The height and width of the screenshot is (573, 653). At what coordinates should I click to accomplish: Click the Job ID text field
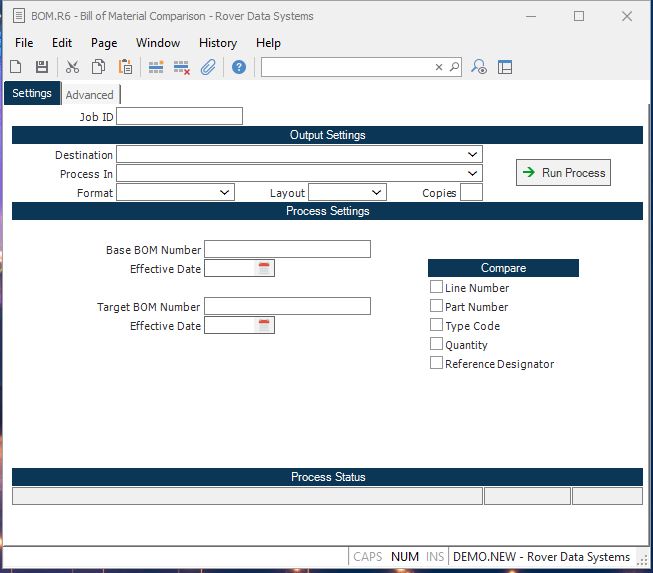[x=180, y=117]
